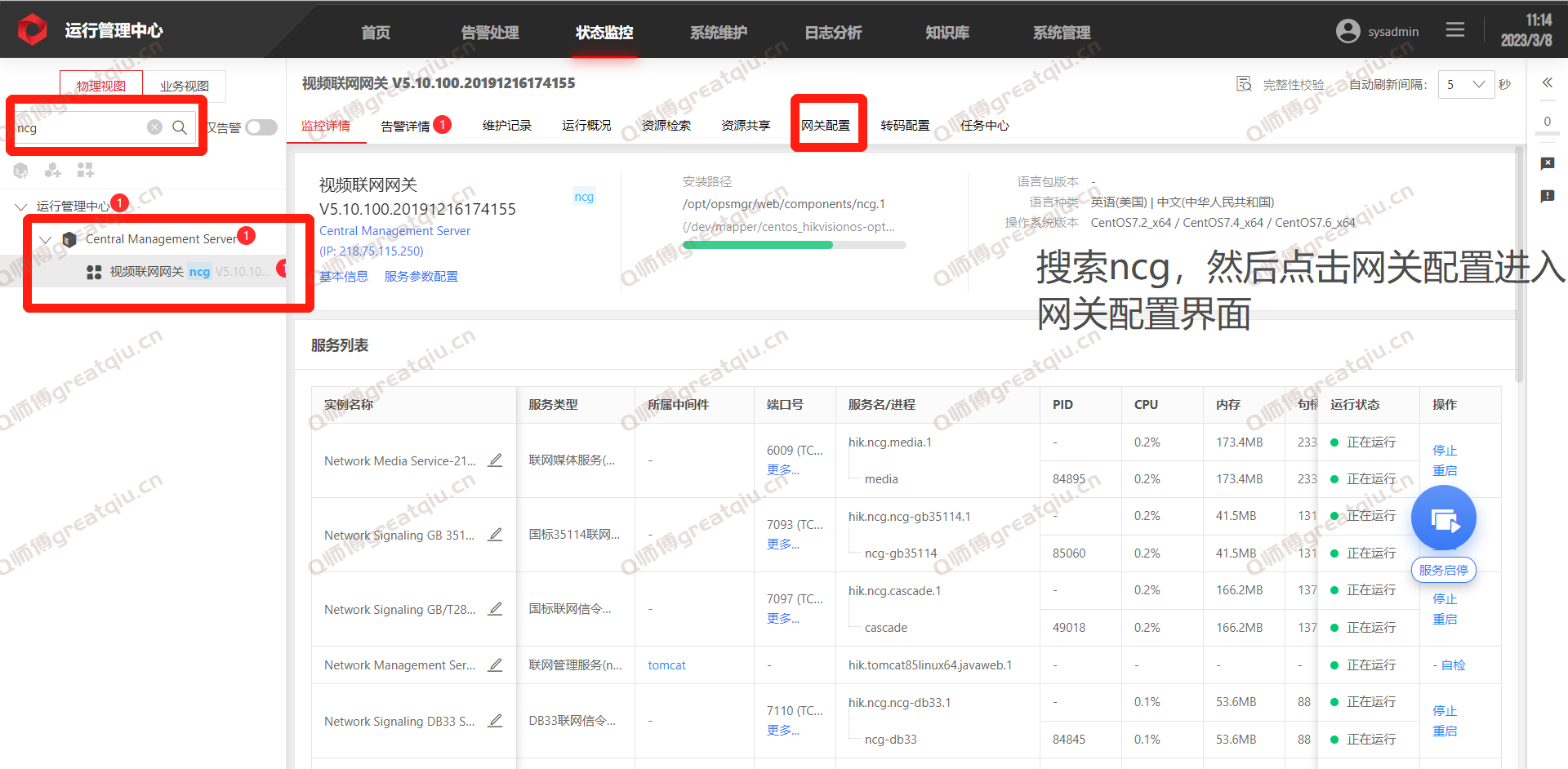Image resolution: width=1568 pixels, height=769 pixels.
Task: Click inside the ncg search input field
Action: 82,127
